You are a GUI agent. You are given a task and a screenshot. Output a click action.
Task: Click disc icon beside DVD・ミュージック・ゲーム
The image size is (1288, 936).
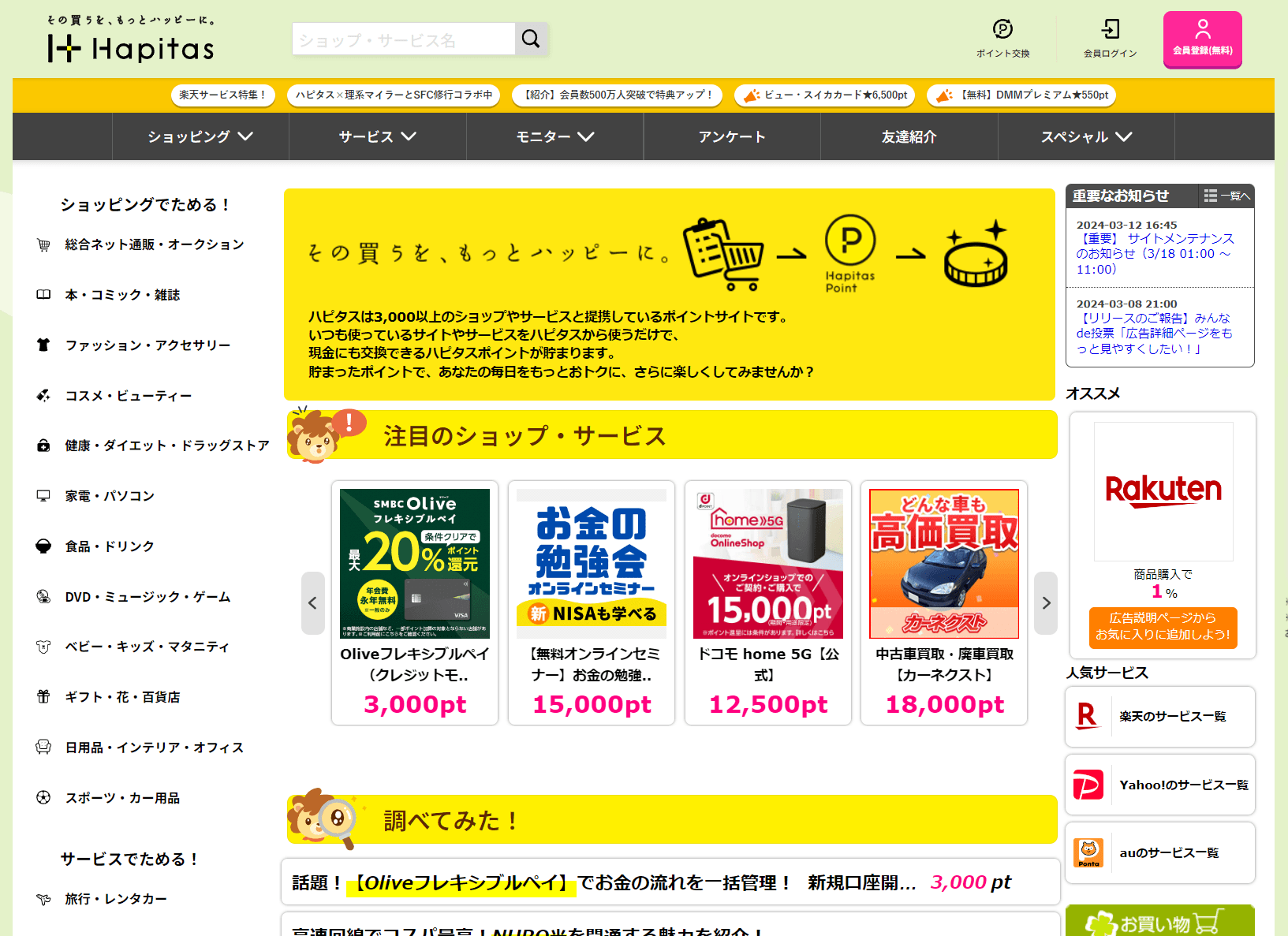[x=43, y=597]
